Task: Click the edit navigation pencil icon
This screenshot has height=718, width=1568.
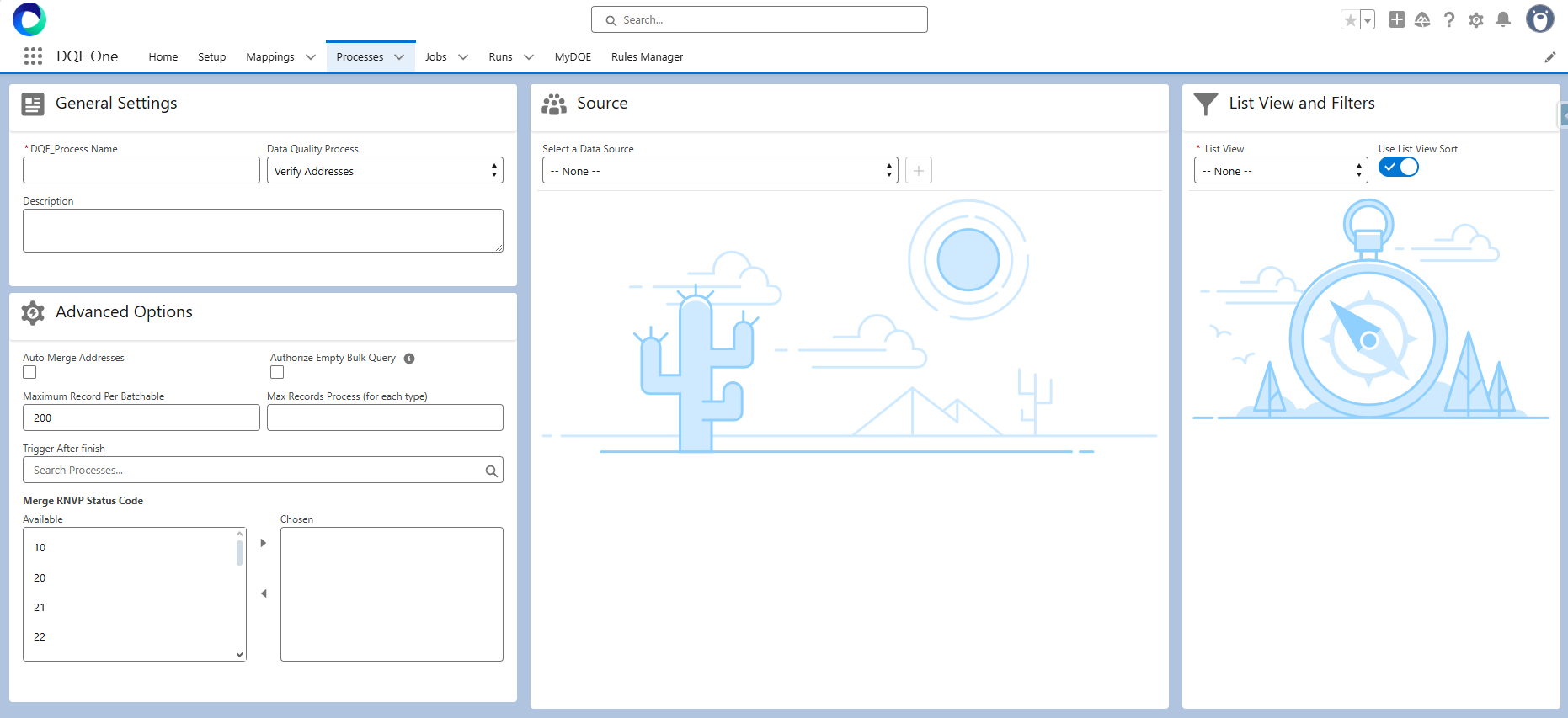Action: (1550, 57)
